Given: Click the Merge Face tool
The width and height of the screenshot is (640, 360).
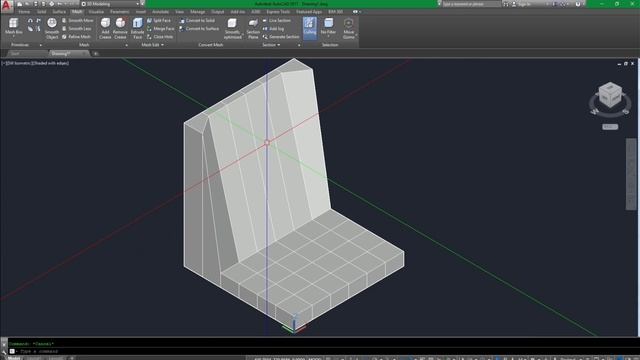Looking at the screenshot, I should coord(160,29).
